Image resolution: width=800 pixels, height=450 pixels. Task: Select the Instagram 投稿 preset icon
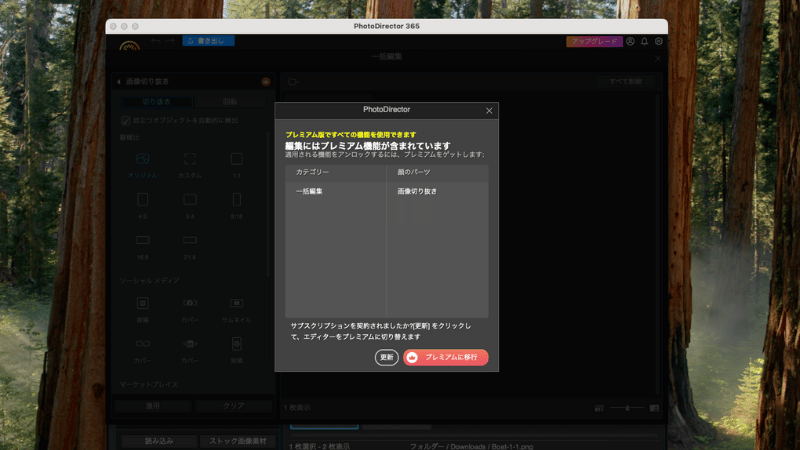click(x=143, y=303)
